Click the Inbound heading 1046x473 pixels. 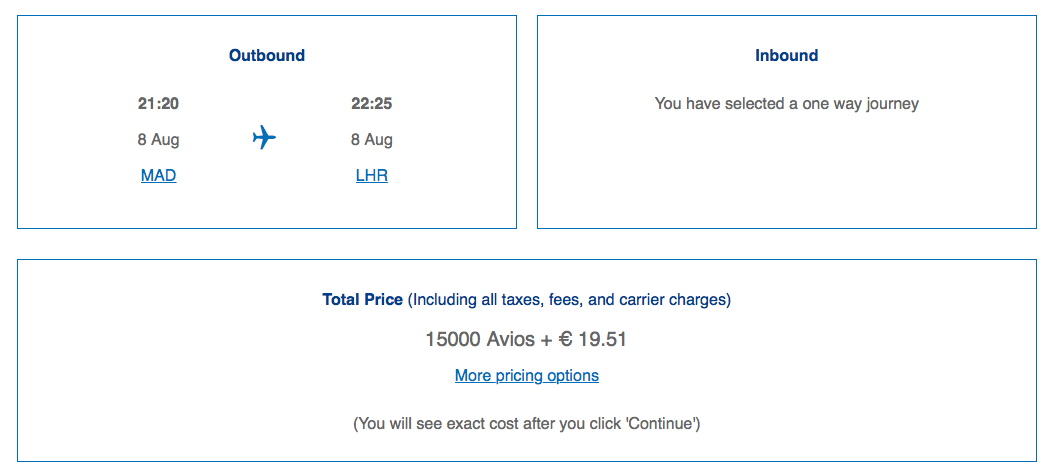[786, 56]
